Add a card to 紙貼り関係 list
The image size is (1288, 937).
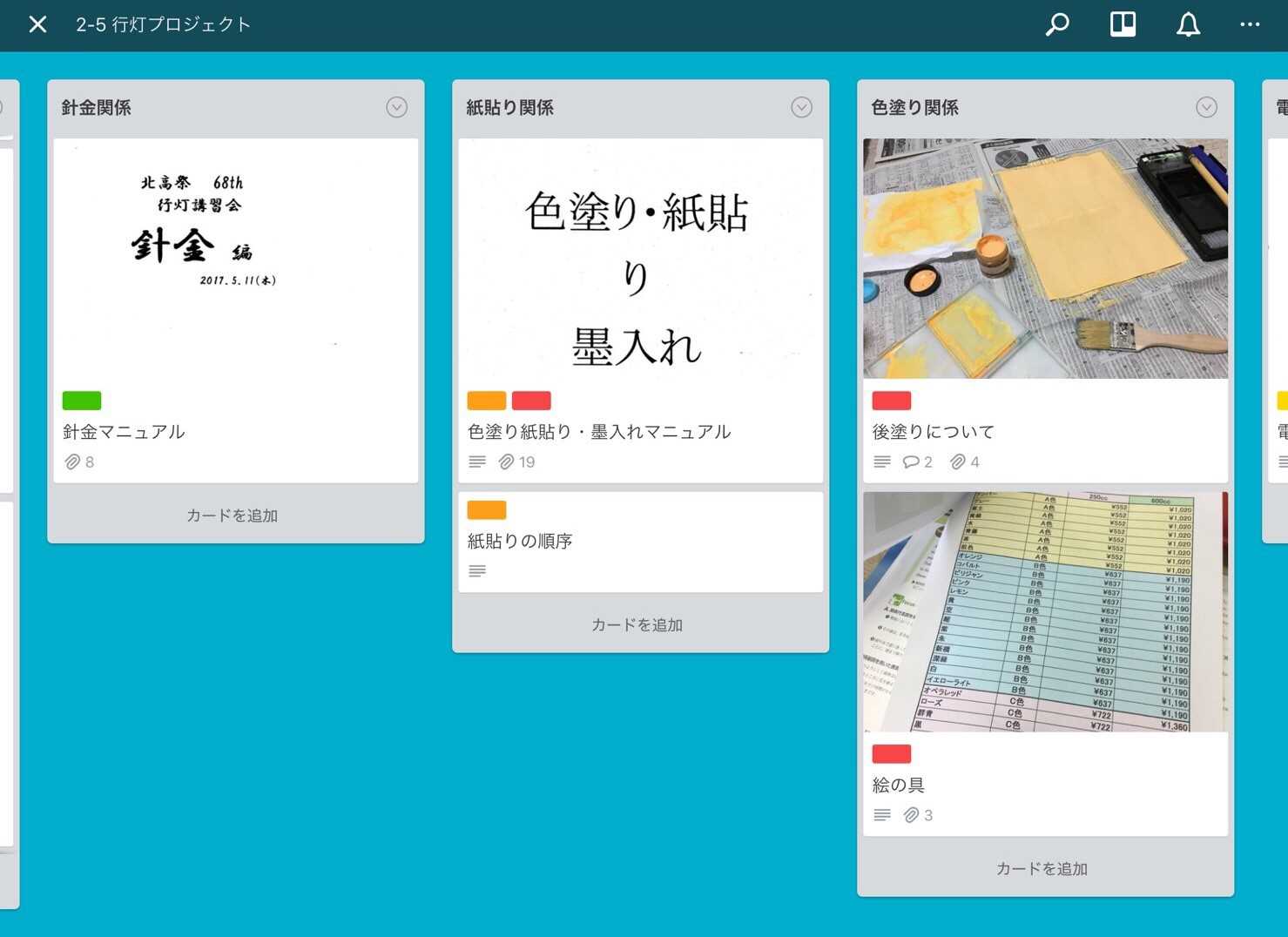point(637,625)
